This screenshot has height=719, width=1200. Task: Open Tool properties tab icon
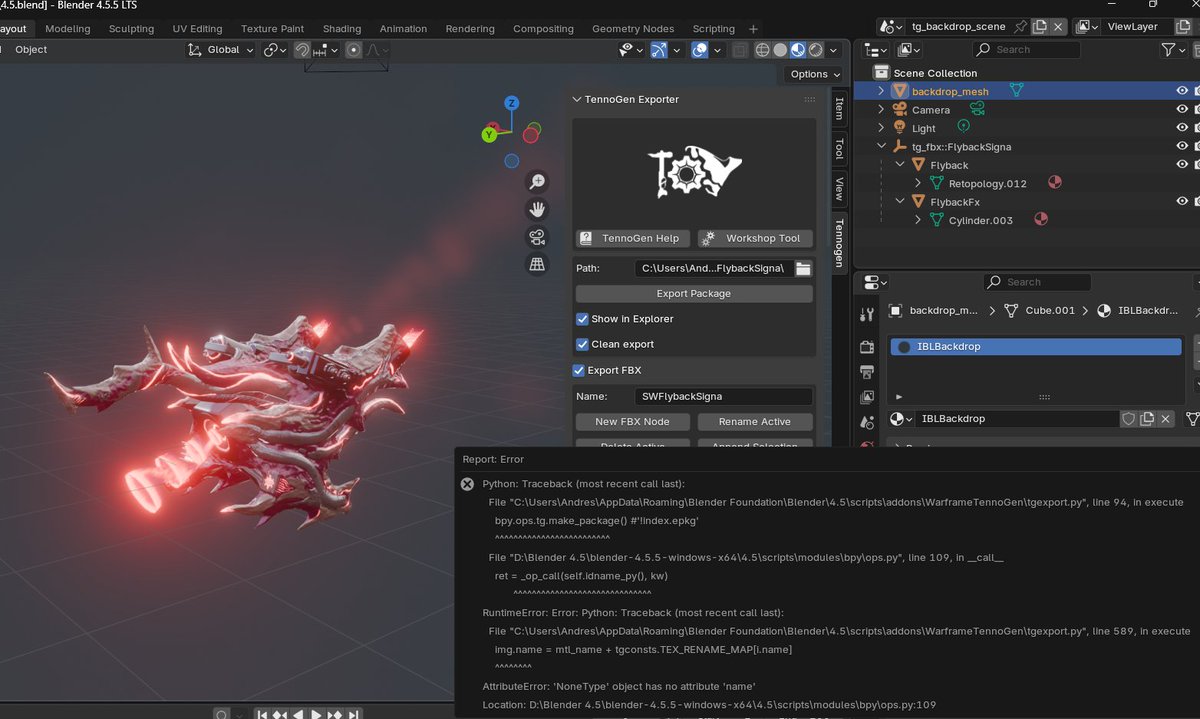pyautogui.click(x=867, y=315)
